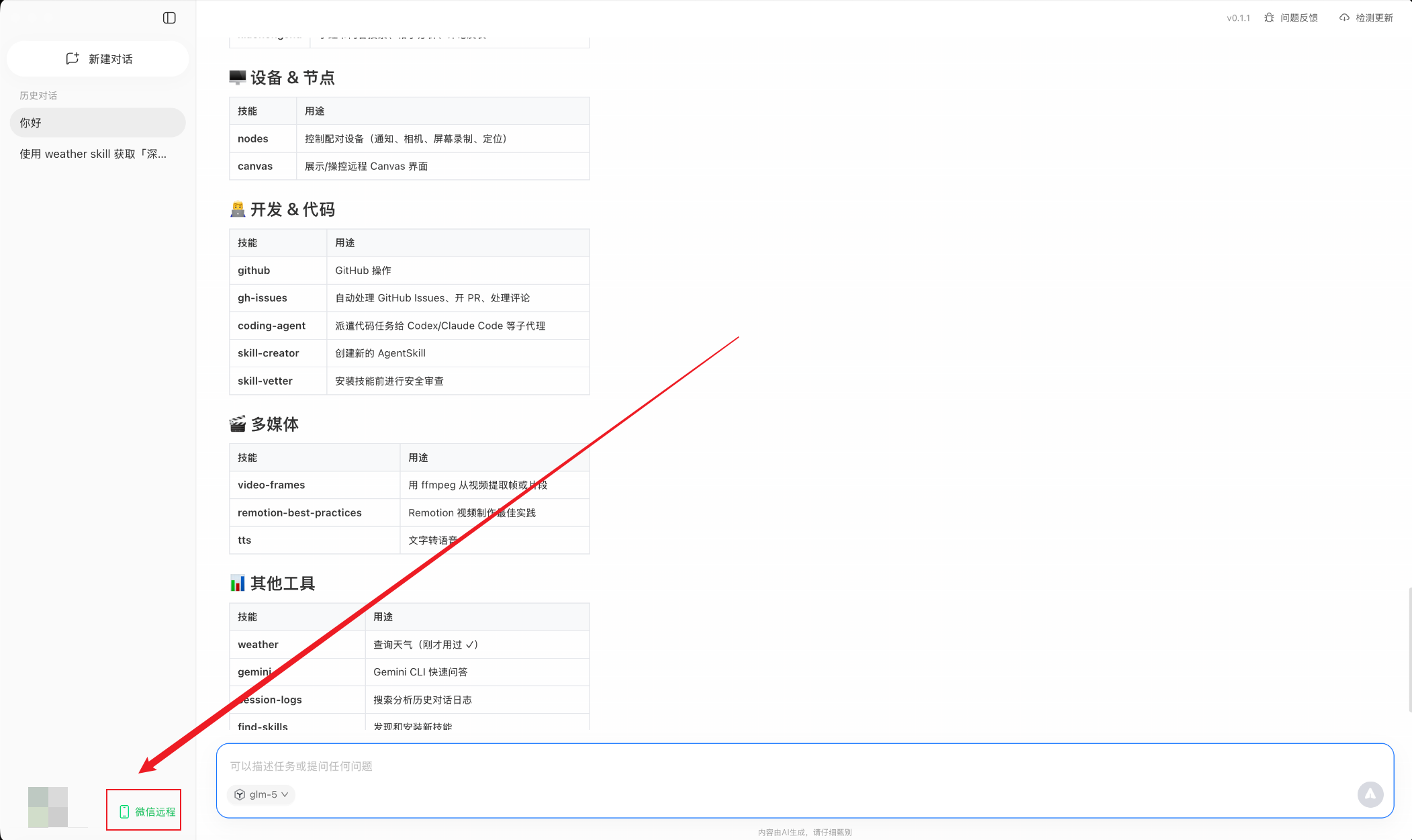This screenshot has height=840, width=1412.
Task: Click the new-chat icon beside 新建对话
Action: pyautogui.click(x=73, y=58)
